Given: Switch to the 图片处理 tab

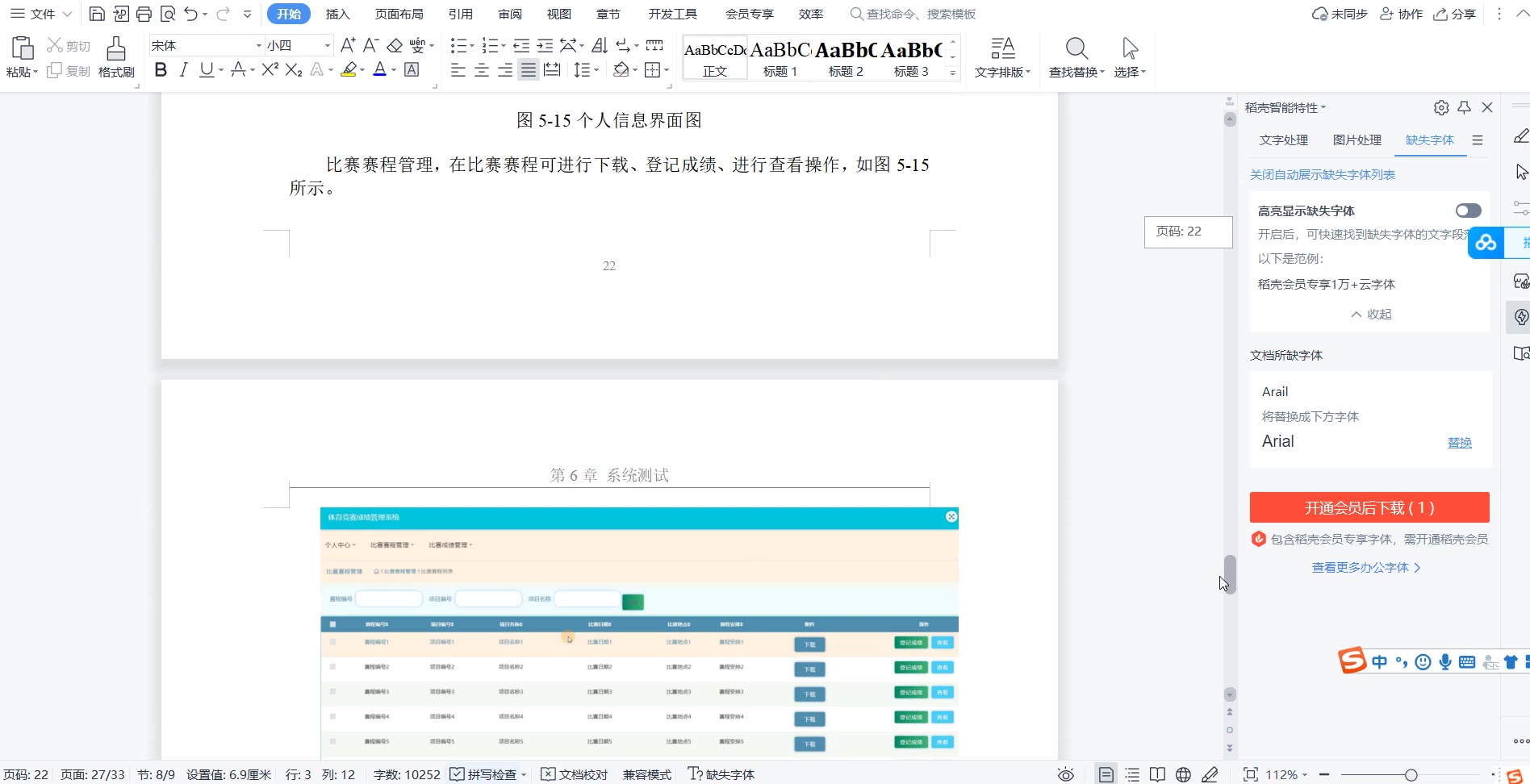Looking at the screenshot, I should coord(1357,140).
